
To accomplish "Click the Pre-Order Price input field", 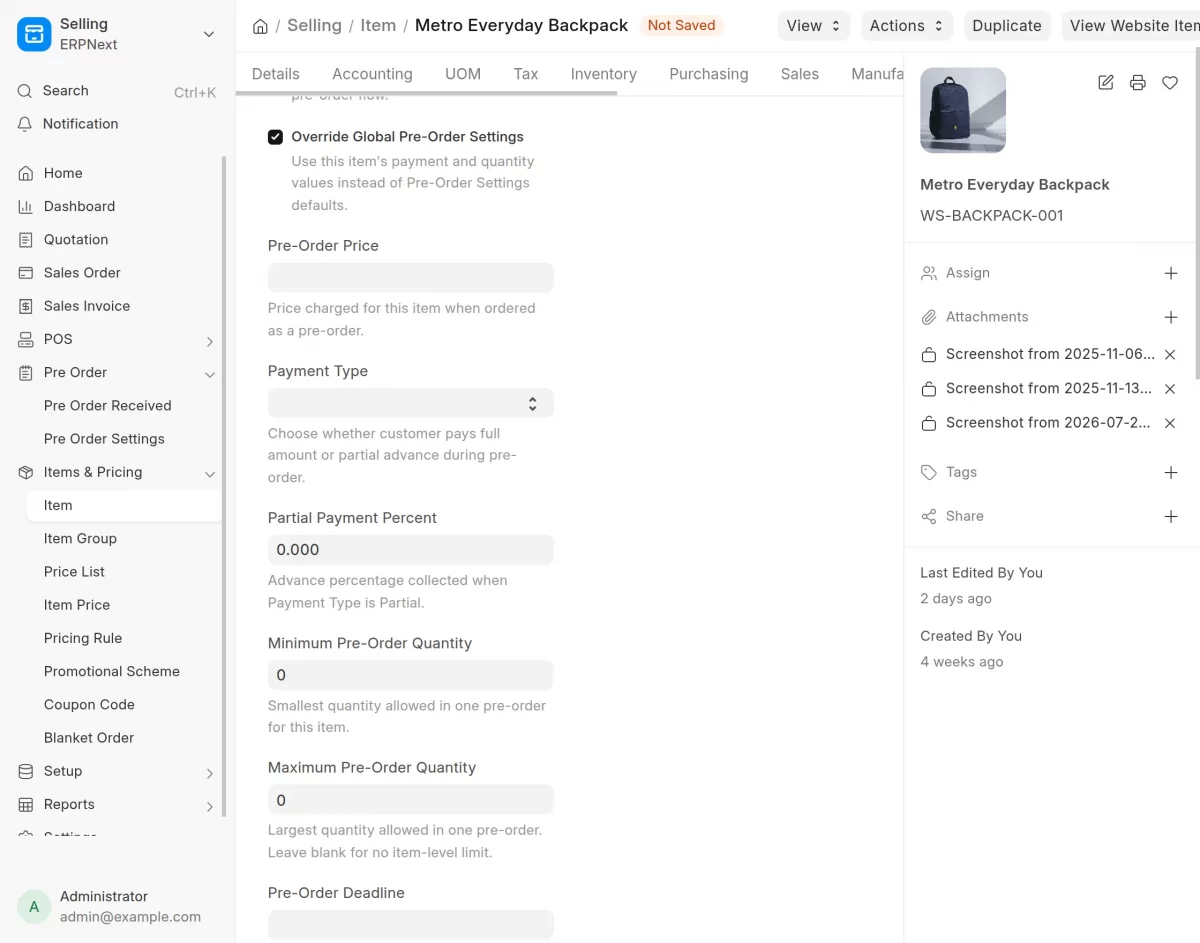I will [x=411, y=277].
